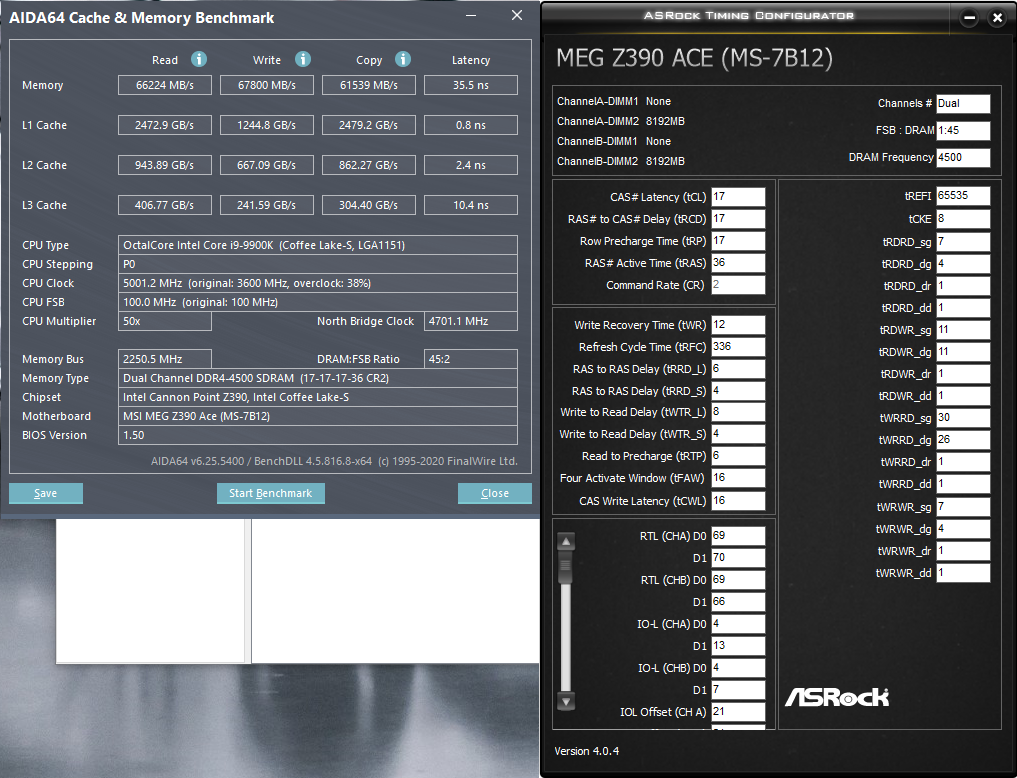The height and width of the screenshot is (778, 1017).
Task: Click the RAS# Active Time (tRAS) field
Action: [738, 263]
